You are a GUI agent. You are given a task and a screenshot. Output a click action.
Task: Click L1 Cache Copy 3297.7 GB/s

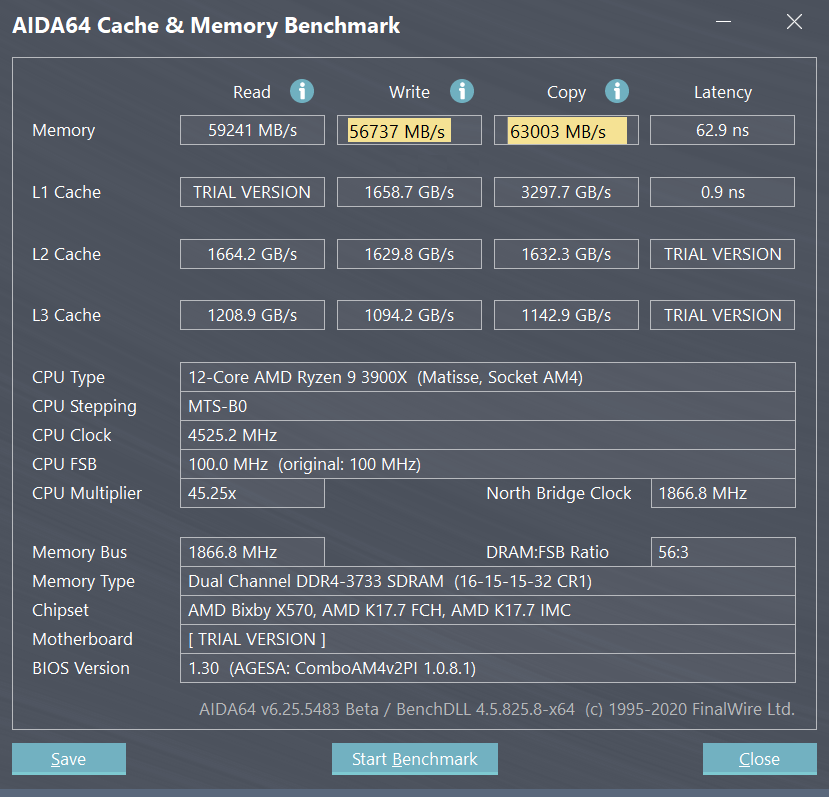[x=566, y=192]
